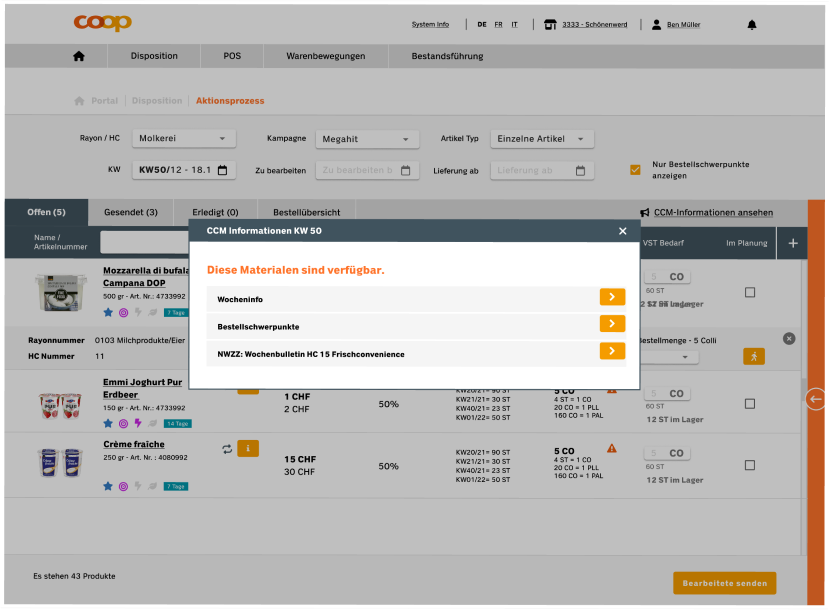
Task: Open the notification bell
Action: coord(751,24)
